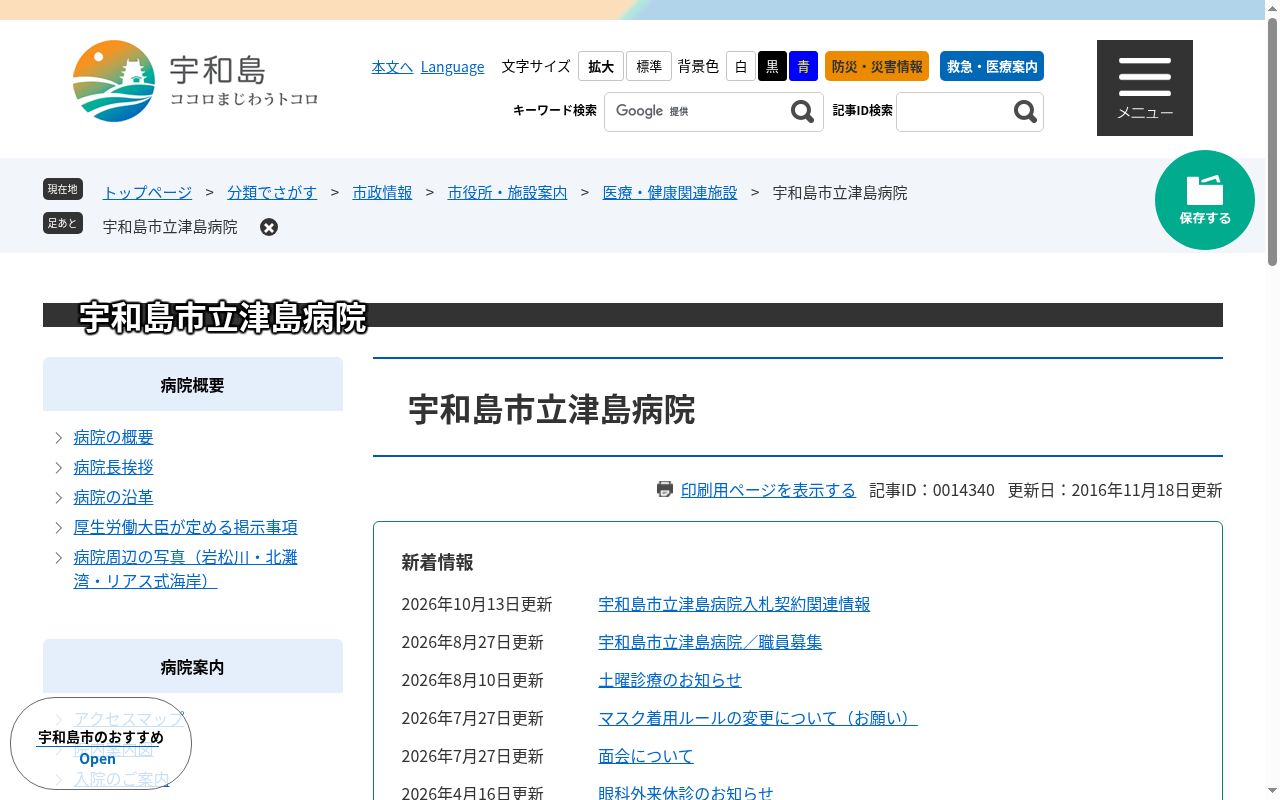Open 土曜診療のお知らせ news link
This screenshot has height=800, width=1280.
pyautogui.click(x=670, y=680)
